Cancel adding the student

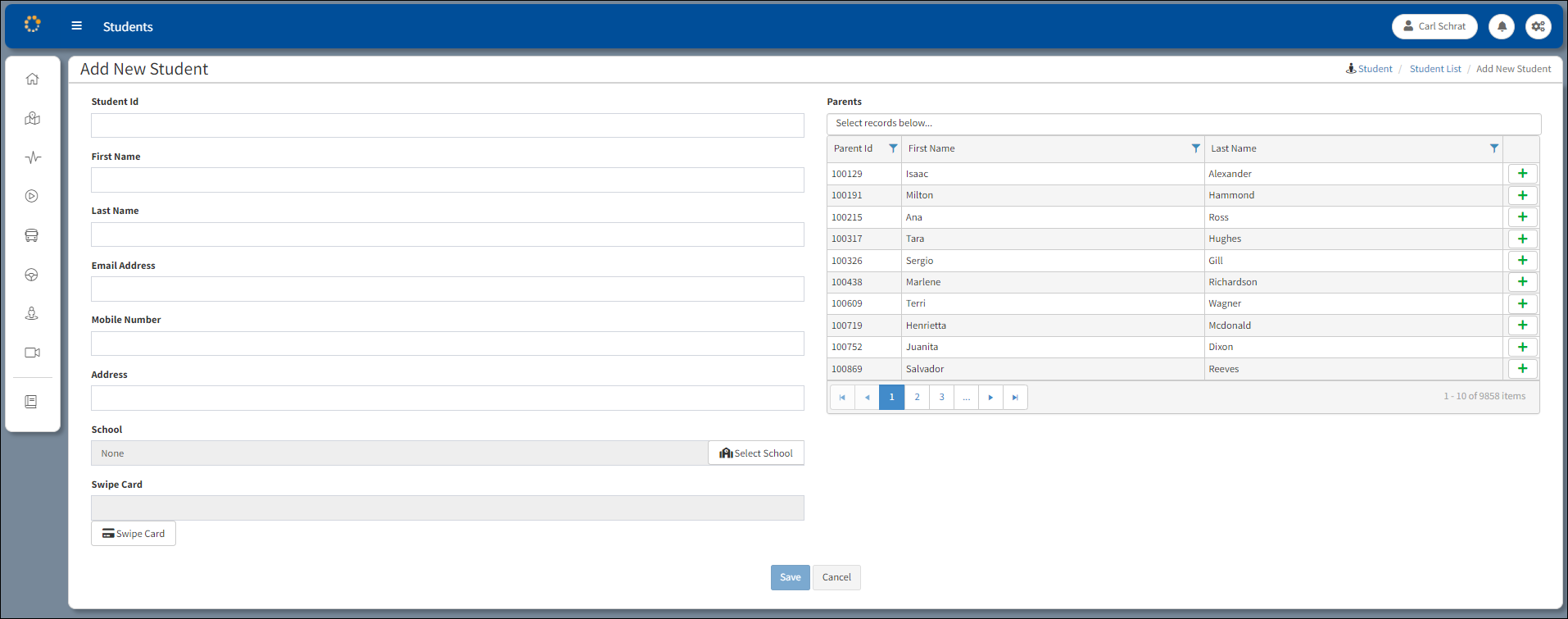pyautogui.click(x=836, y=577)
